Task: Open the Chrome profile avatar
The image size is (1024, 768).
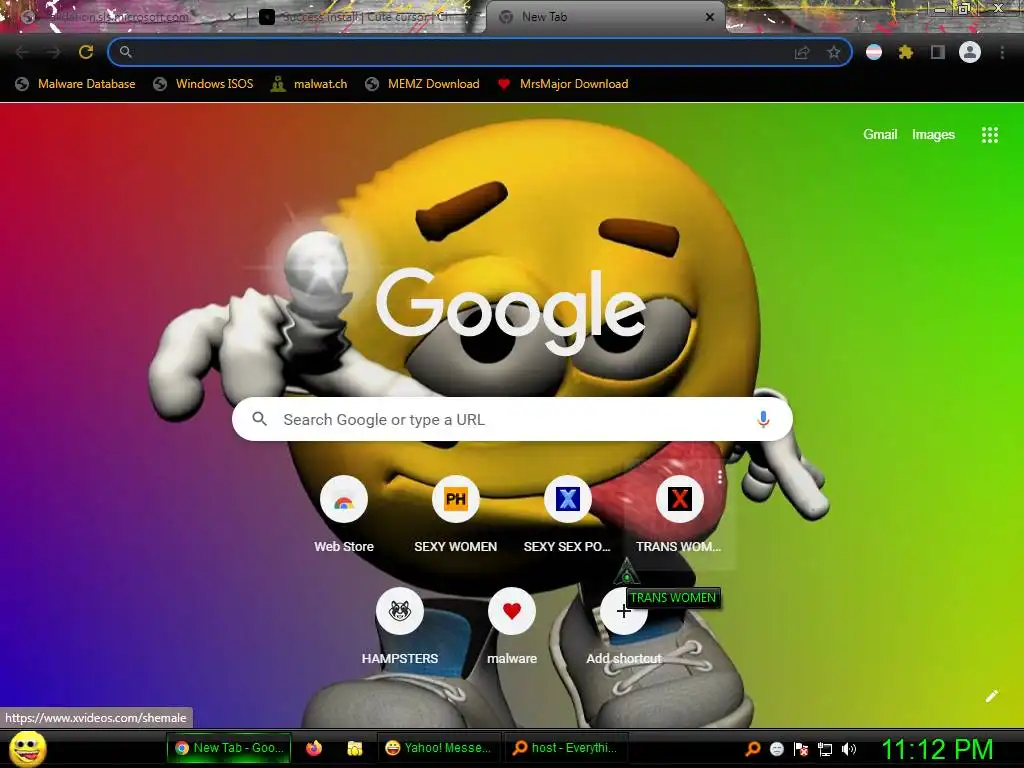Action: [x=970, y=52]
